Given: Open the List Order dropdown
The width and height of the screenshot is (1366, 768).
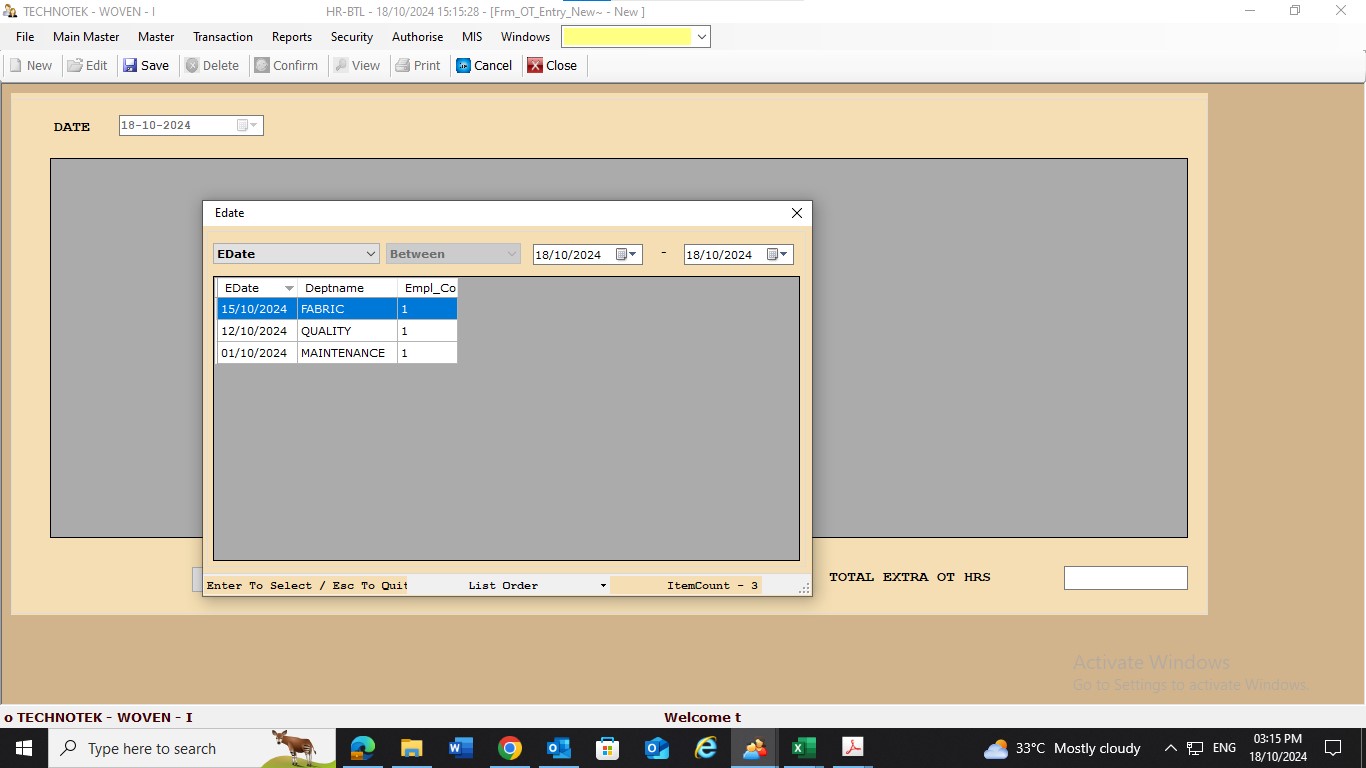Looking at the screenshot, I should point(603,586).
